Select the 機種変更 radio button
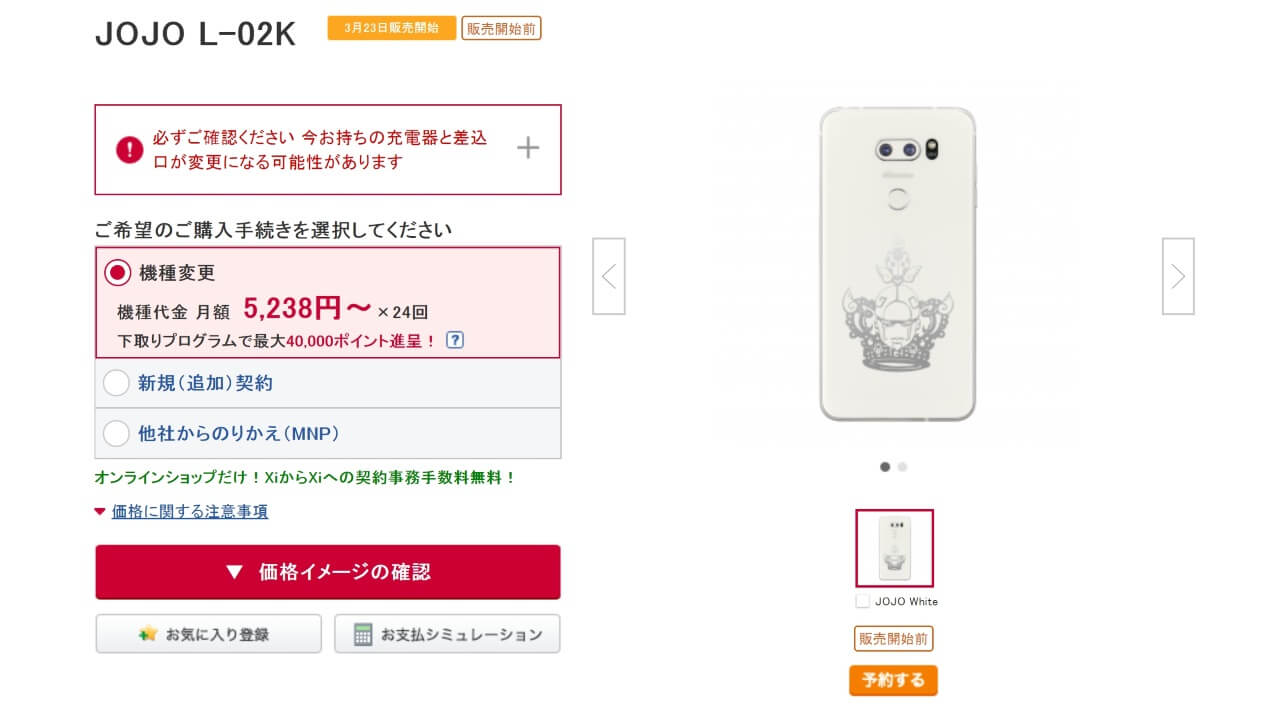This screenshot has width=1280, height=720. 118,272
